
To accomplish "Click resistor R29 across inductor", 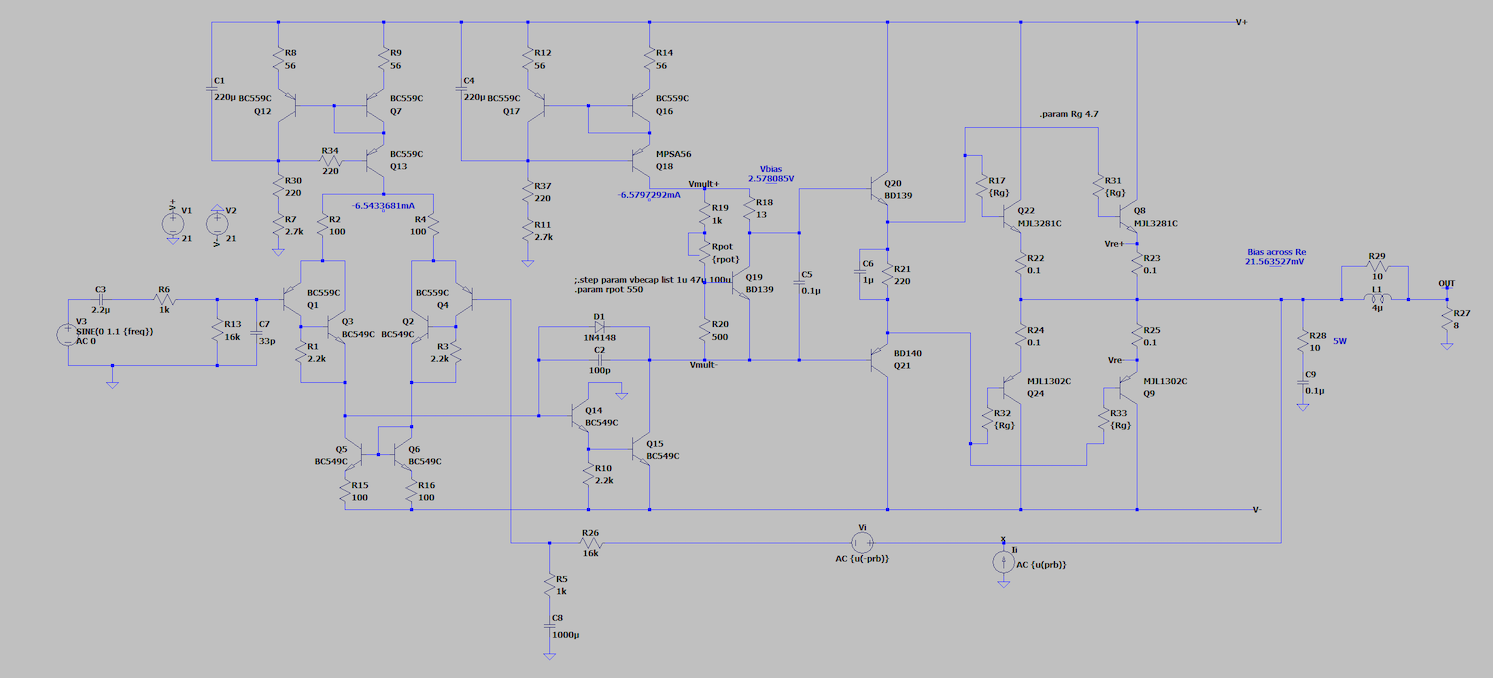I will point(1377,267).
